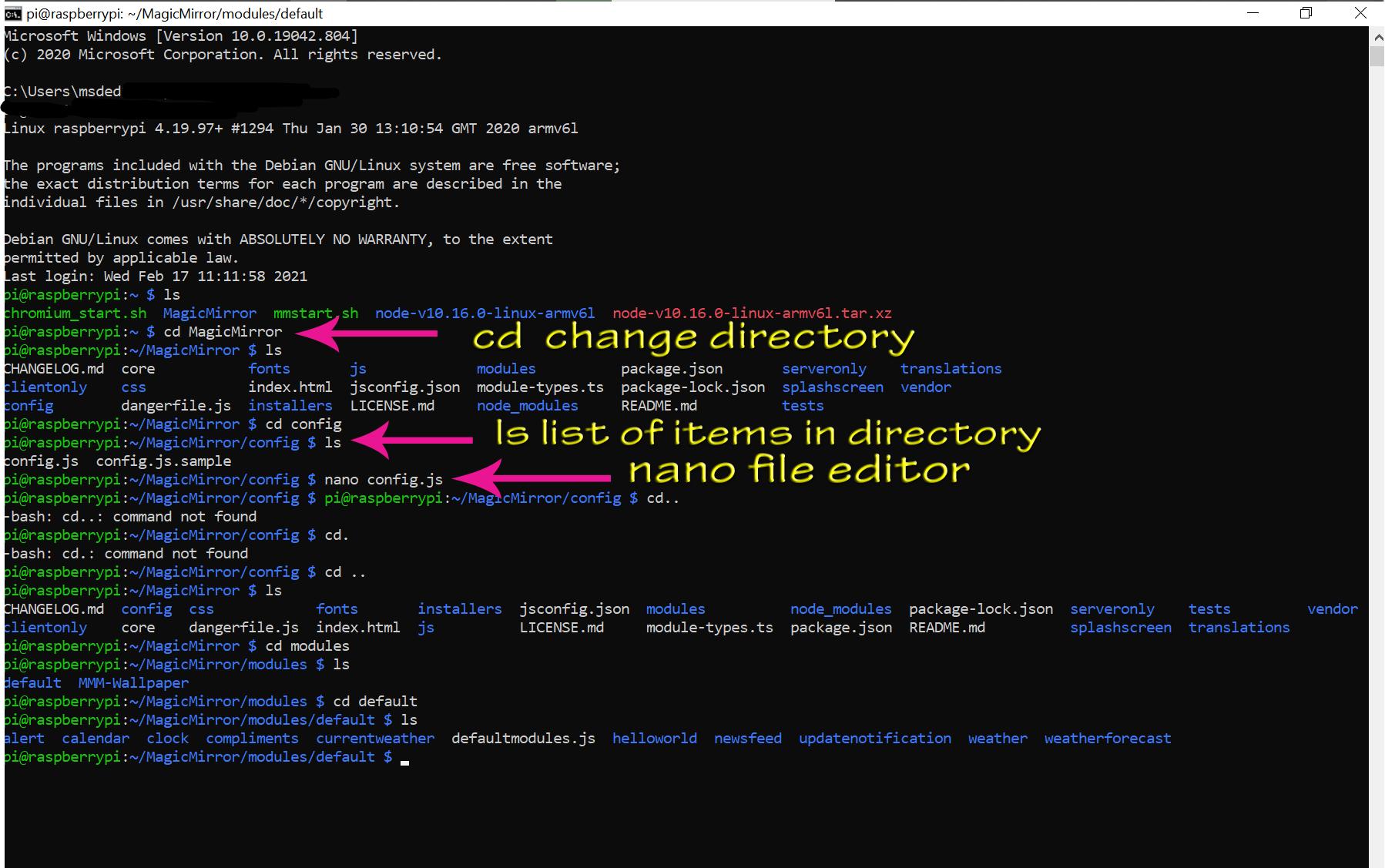1385x868 pixels.
Task: Click the red node tar.xz archive name
Action: click(752, 313)
